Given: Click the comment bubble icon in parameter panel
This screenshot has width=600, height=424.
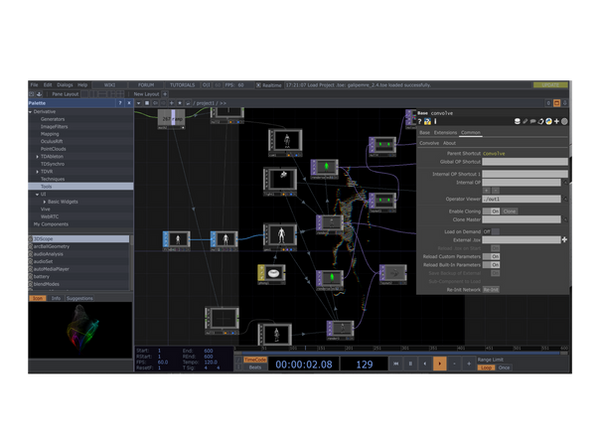Looking at the screenshot, I should (x=533, y=121).
